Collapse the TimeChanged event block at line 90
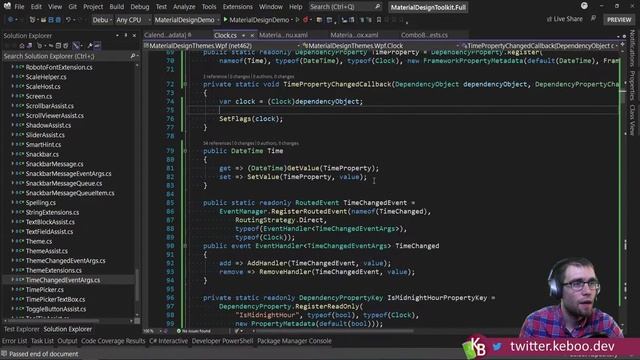 (x=185, y=246)
